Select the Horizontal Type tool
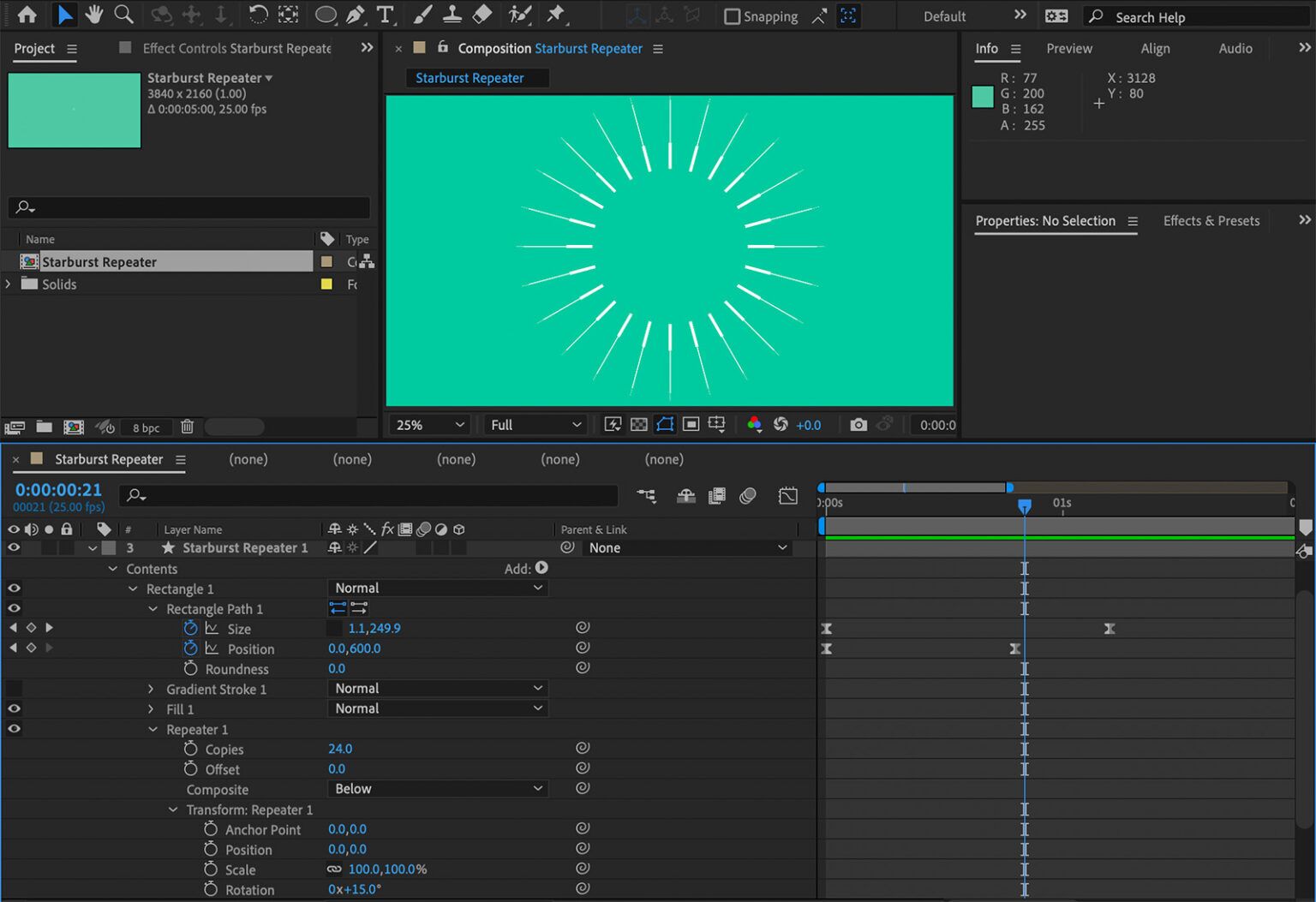1316x902 pixels. 386,15
